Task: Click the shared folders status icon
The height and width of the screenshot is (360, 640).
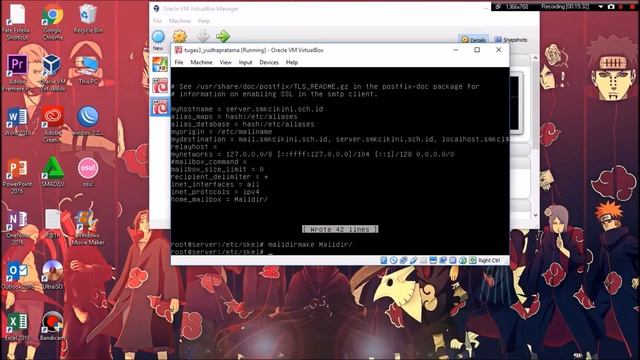Action: click(423, 260)
